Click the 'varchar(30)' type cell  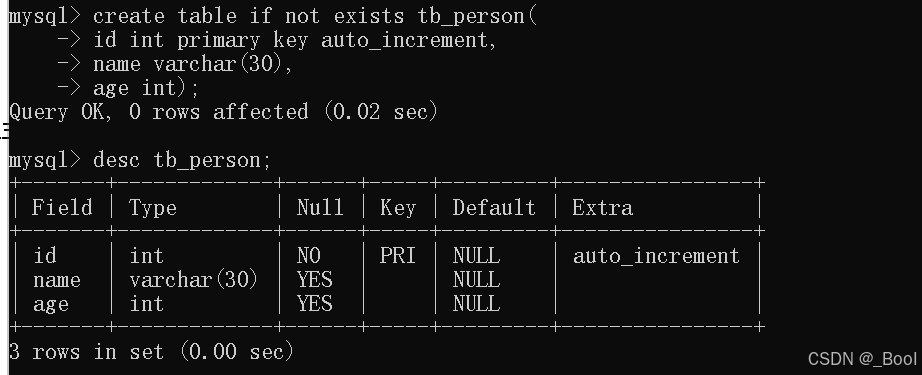coord(193,280)
